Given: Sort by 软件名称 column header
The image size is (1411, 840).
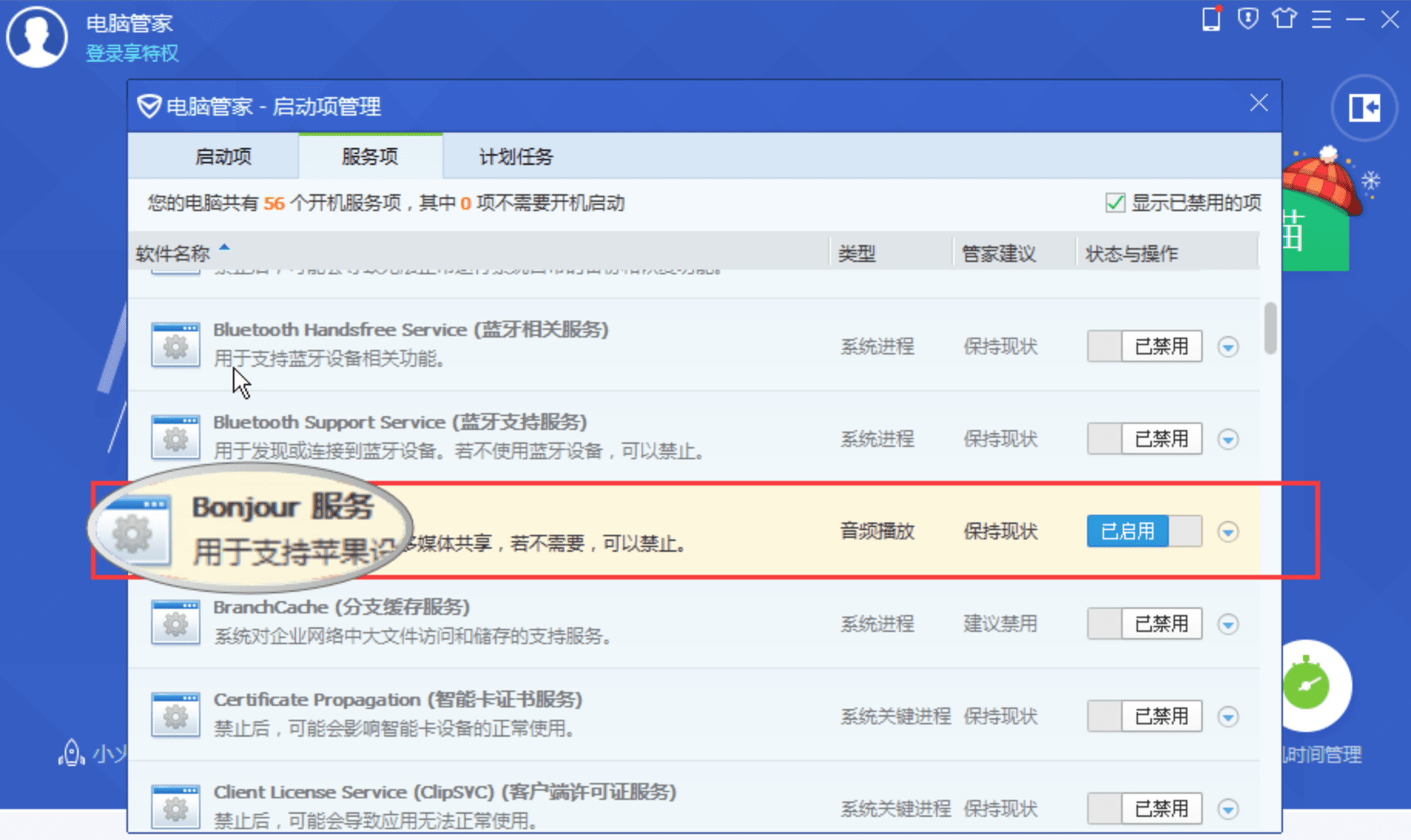Looking at the screenshot, I should click(173, 254).
